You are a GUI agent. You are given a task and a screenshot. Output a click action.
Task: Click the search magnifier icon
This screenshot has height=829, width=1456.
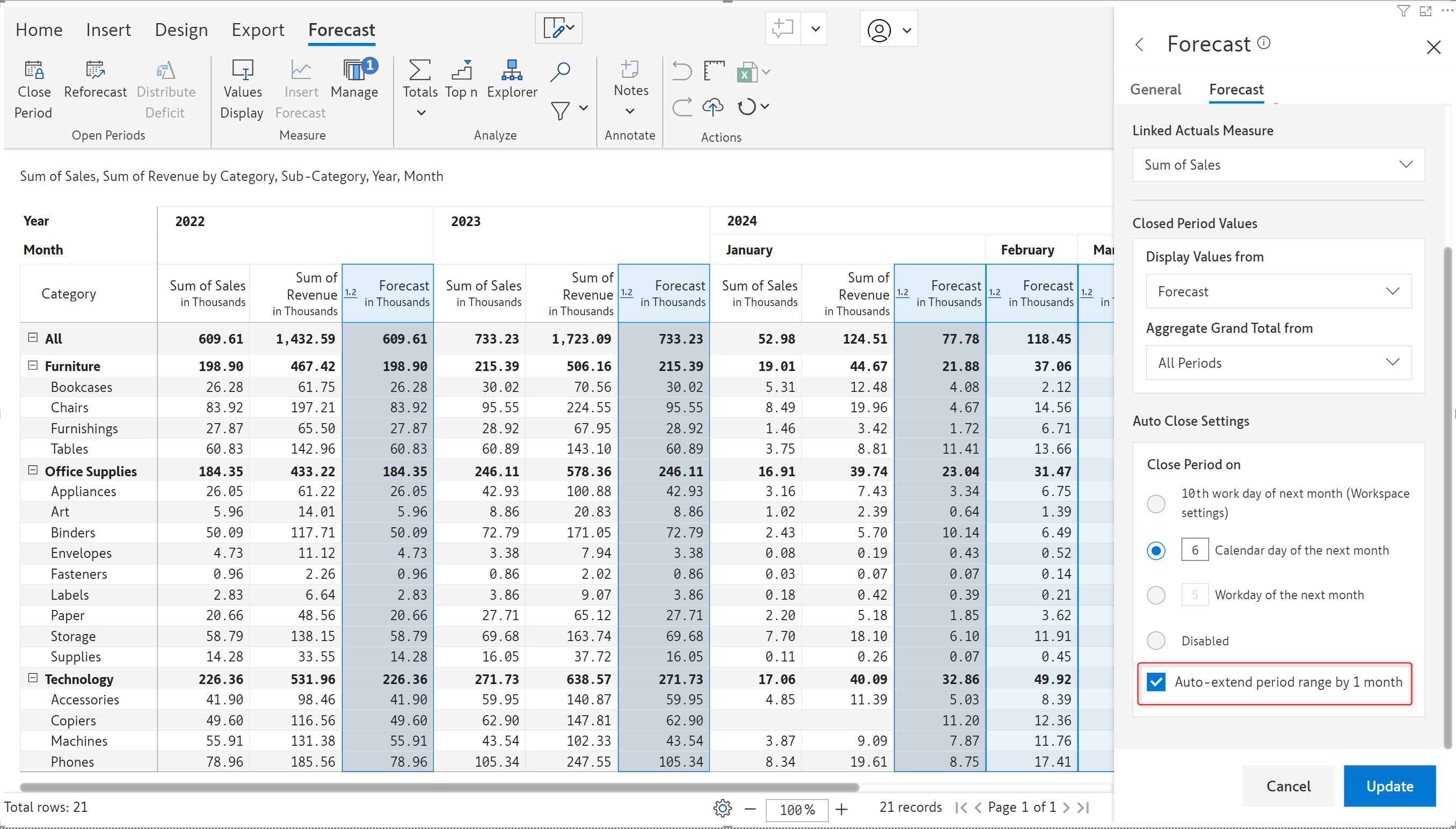pyautogui.click(x=560, y=71)
